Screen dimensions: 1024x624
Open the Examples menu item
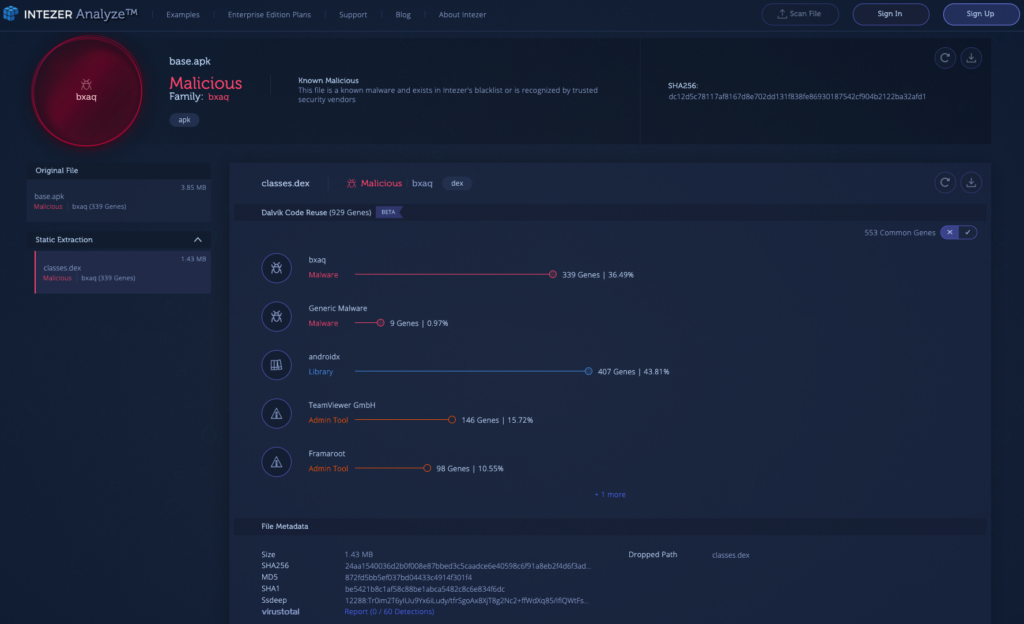pos(183,14)
